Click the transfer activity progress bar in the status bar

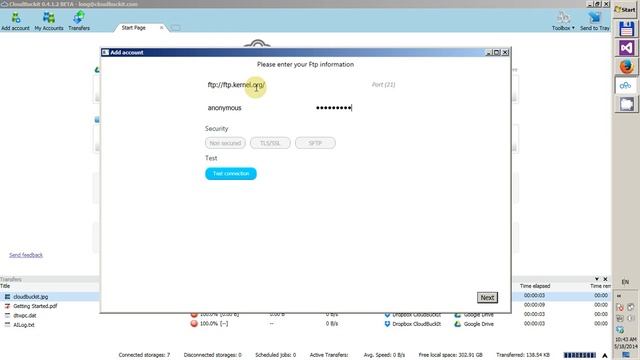tap(580, 355)
